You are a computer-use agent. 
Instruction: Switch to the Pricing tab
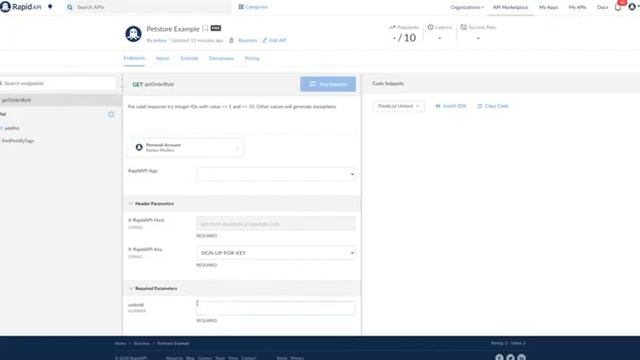(252, 59)
